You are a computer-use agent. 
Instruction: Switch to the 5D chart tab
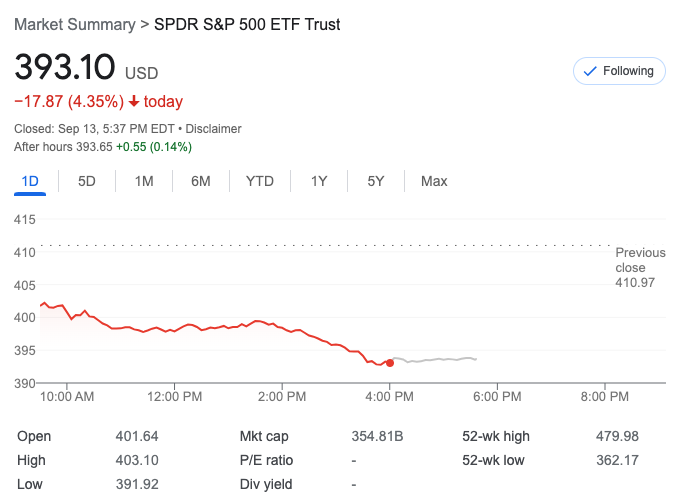(87, 181)
